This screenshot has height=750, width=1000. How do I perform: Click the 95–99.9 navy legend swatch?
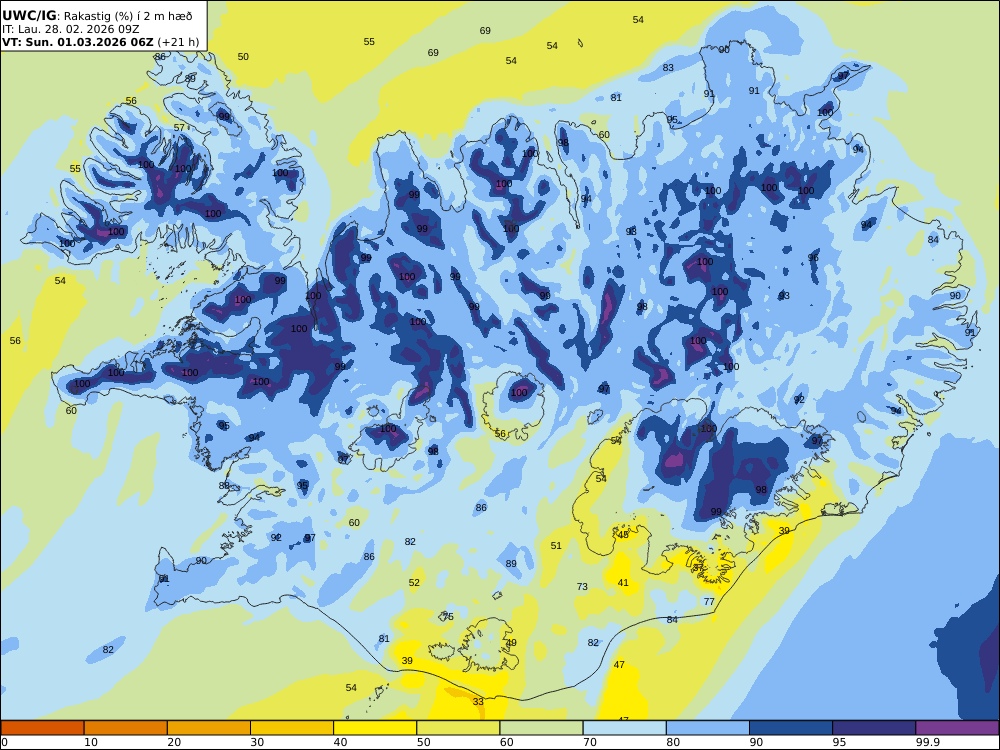coord(874,728)
